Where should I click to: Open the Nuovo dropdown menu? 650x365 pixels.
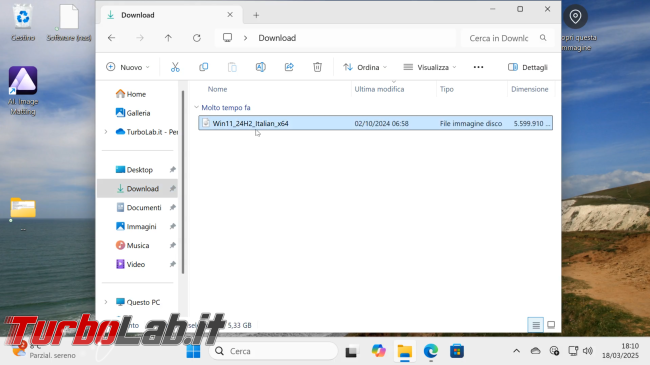128,67
